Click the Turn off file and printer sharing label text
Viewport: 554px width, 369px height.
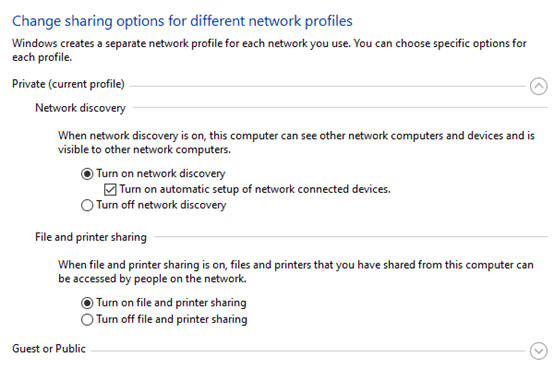172,319
